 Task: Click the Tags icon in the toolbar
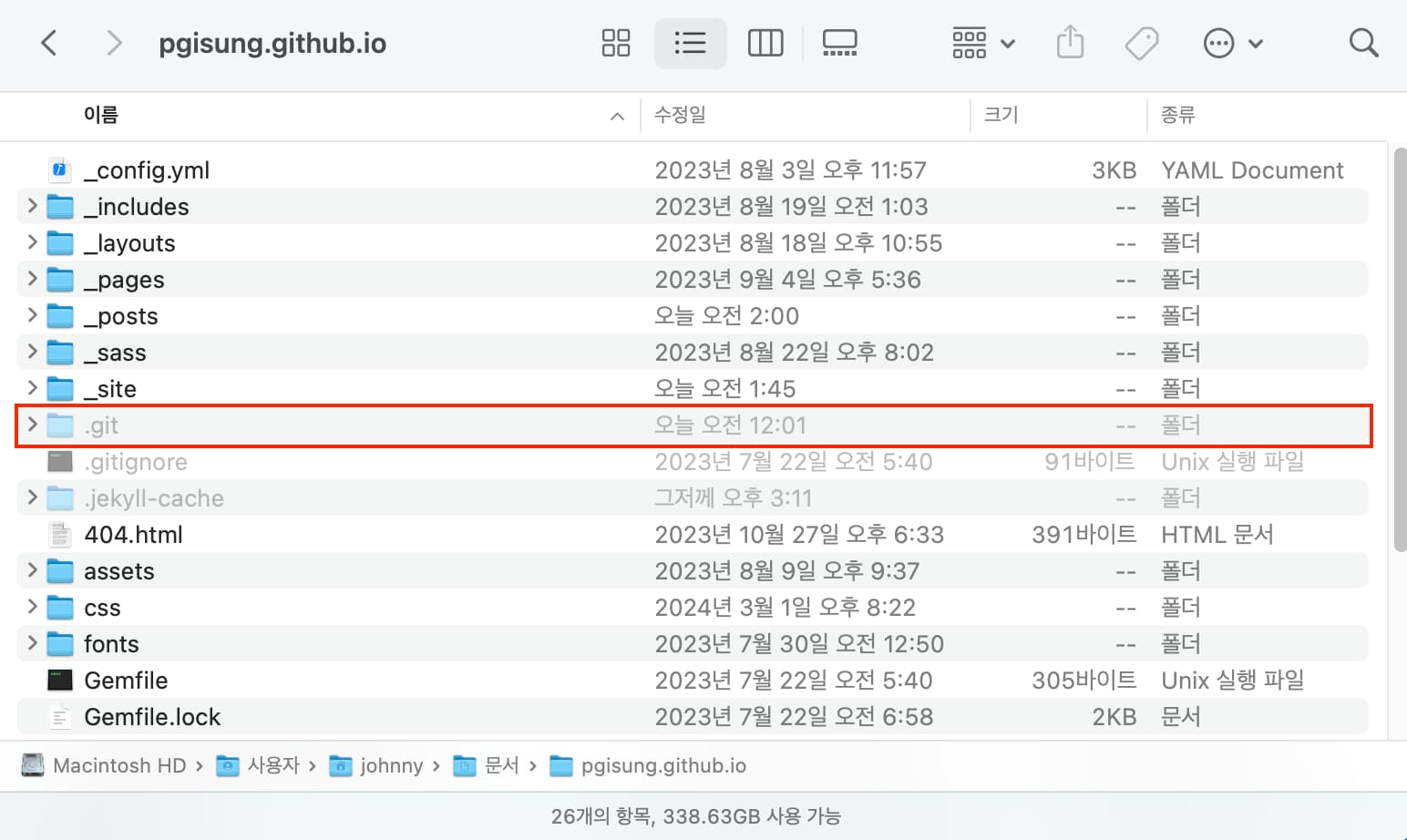pyautogui.click(x=1141, y=43)
